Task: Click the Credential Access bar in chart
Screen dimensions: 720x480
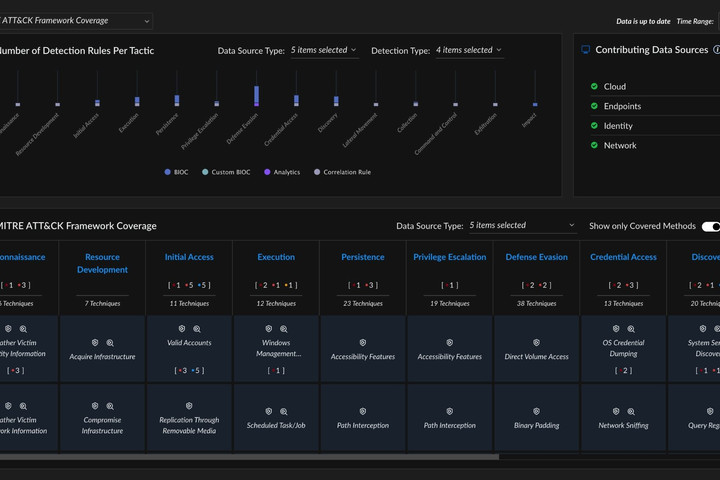Action: point(296,101)
